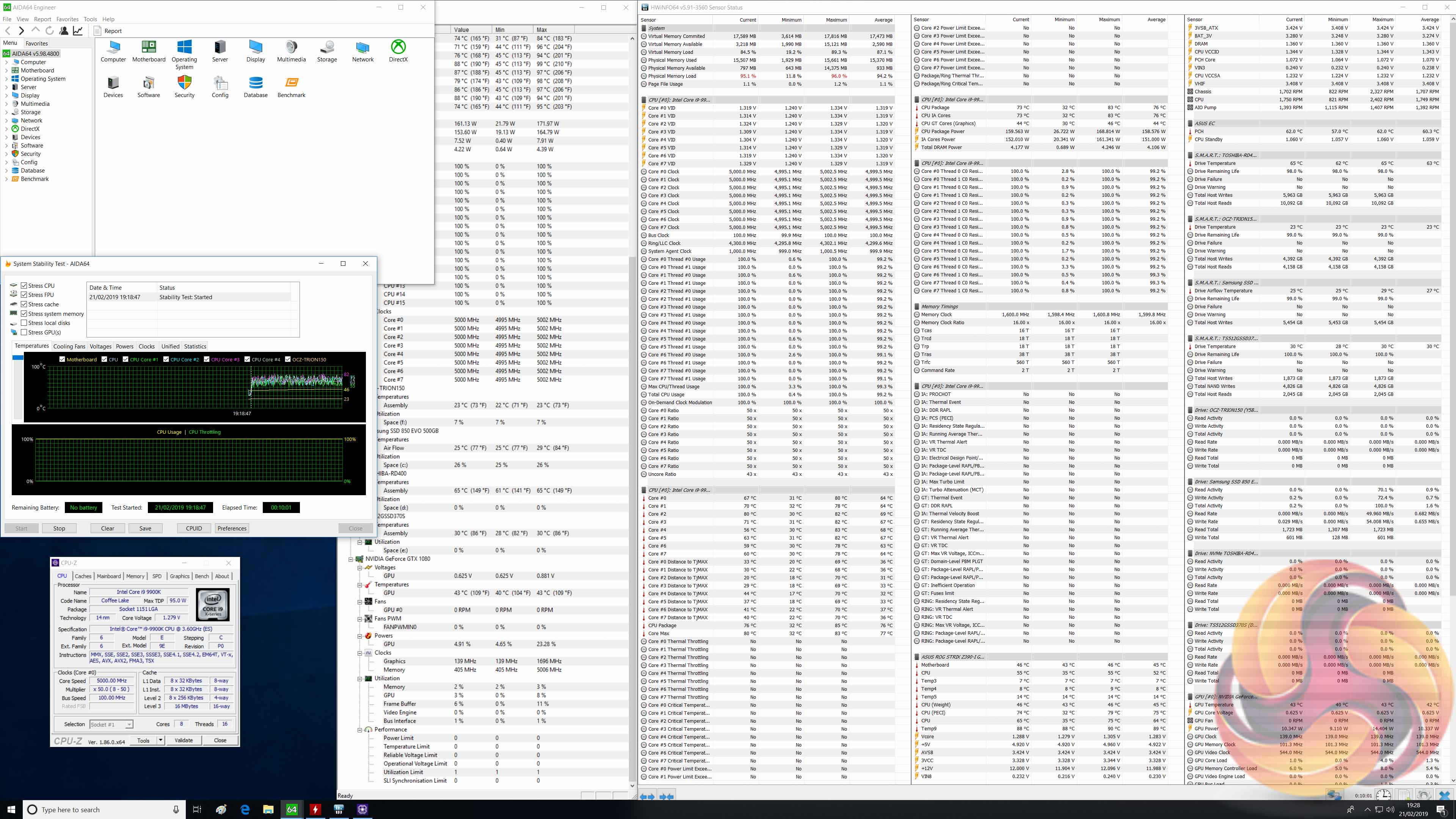This screenshot has height=819, width=1456.
Task: Click the AIDA64 toolbar graph icon
Action: coord(78,30)
